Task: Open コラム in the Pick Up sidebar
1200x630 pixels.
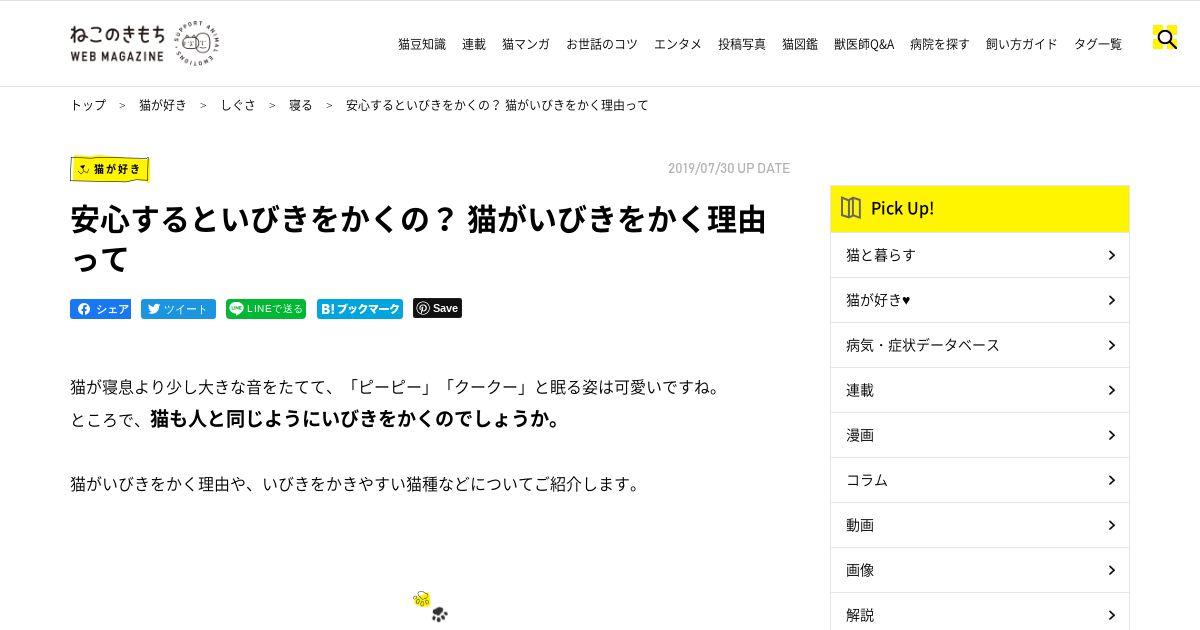Action: coord(980,480)
